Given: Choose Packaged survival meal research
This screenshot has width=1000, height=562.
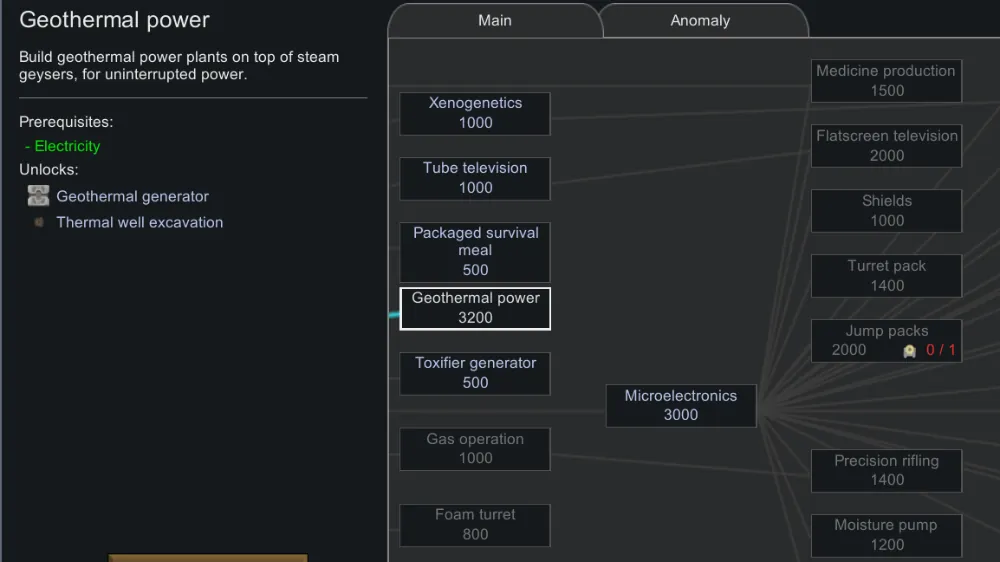Looking at the screenshot, I should pos(475,251).
